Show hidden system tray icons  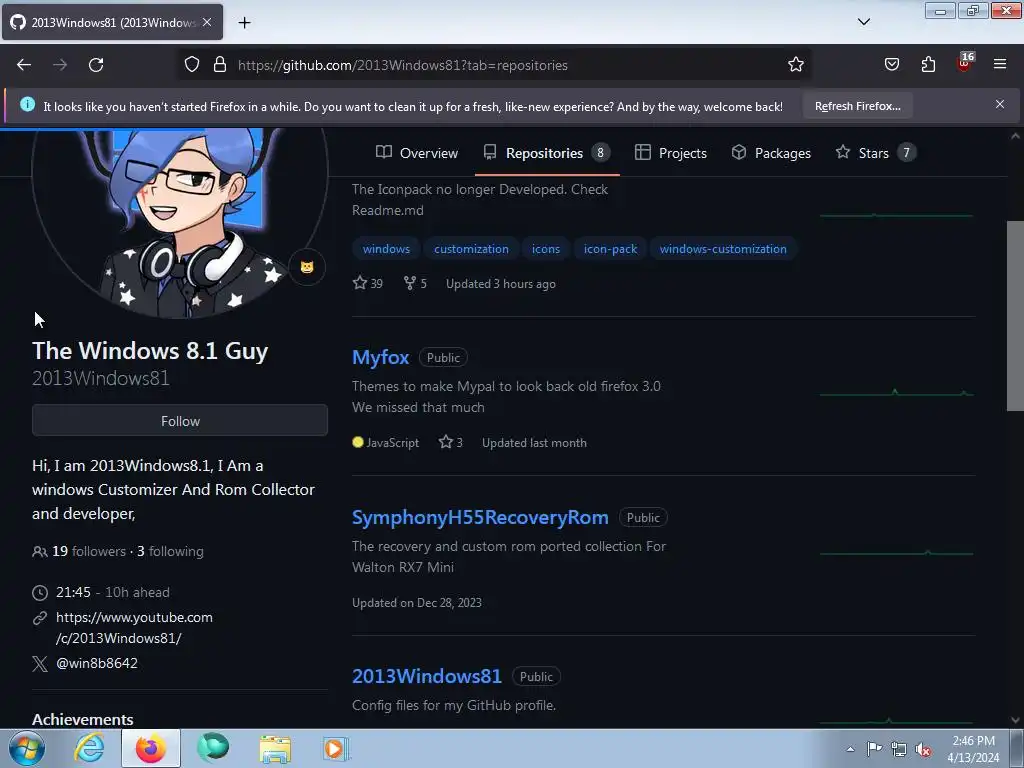[850, 749]
